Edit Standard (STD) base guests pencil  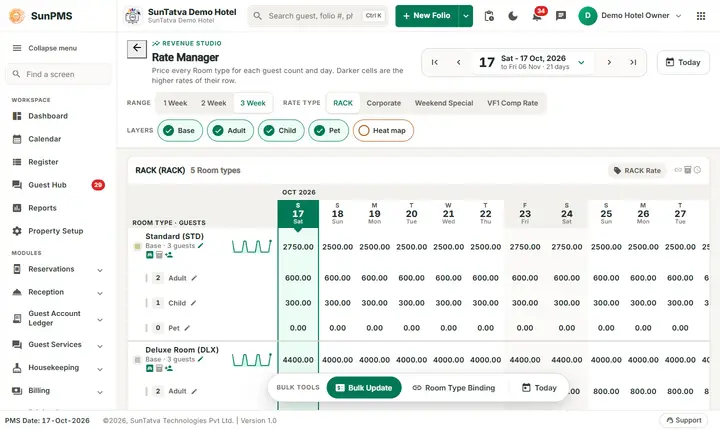click(201, 246)
